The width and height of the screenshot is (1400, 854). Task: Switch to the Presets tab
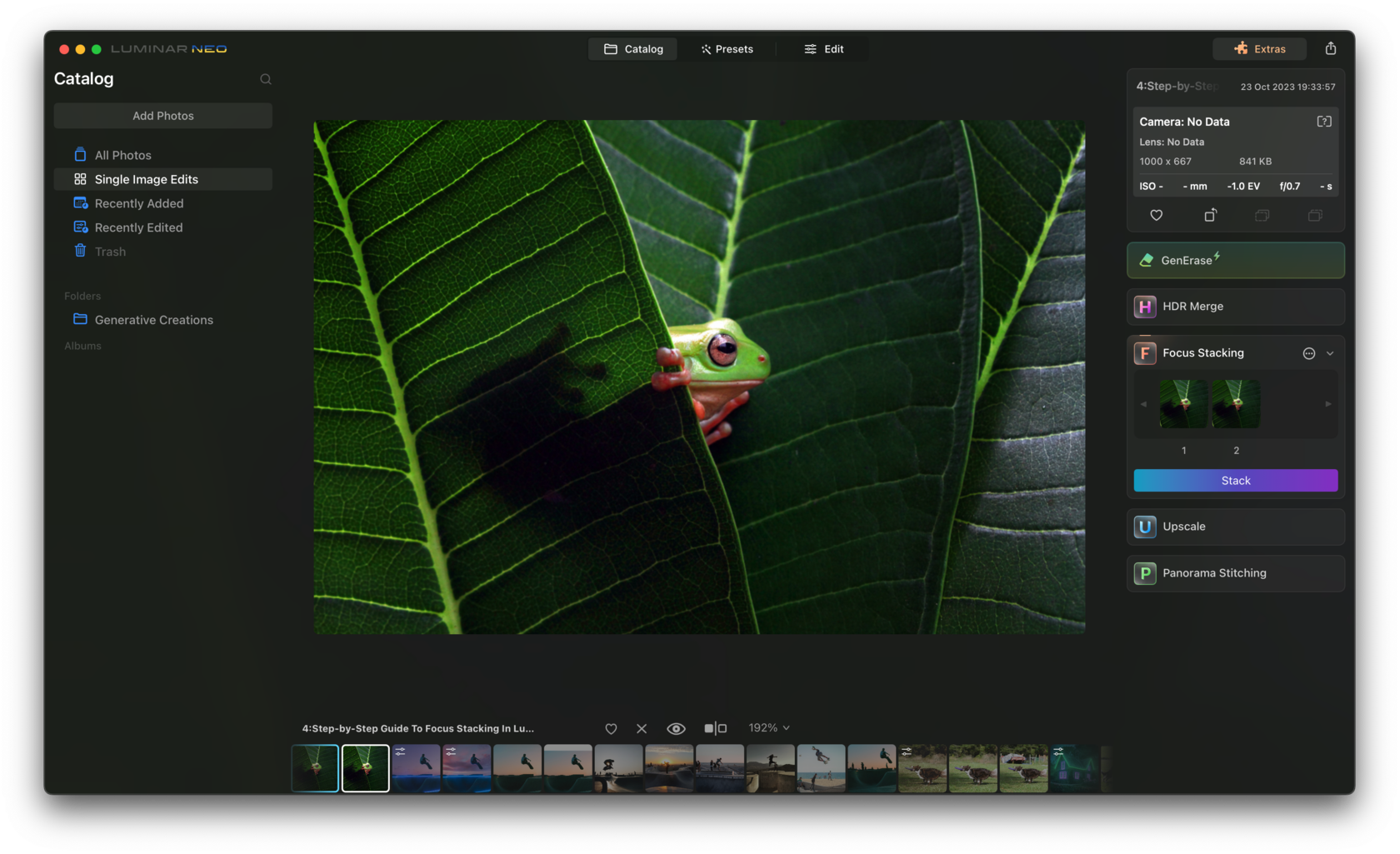pyautogui.click(x=727, y=48)
